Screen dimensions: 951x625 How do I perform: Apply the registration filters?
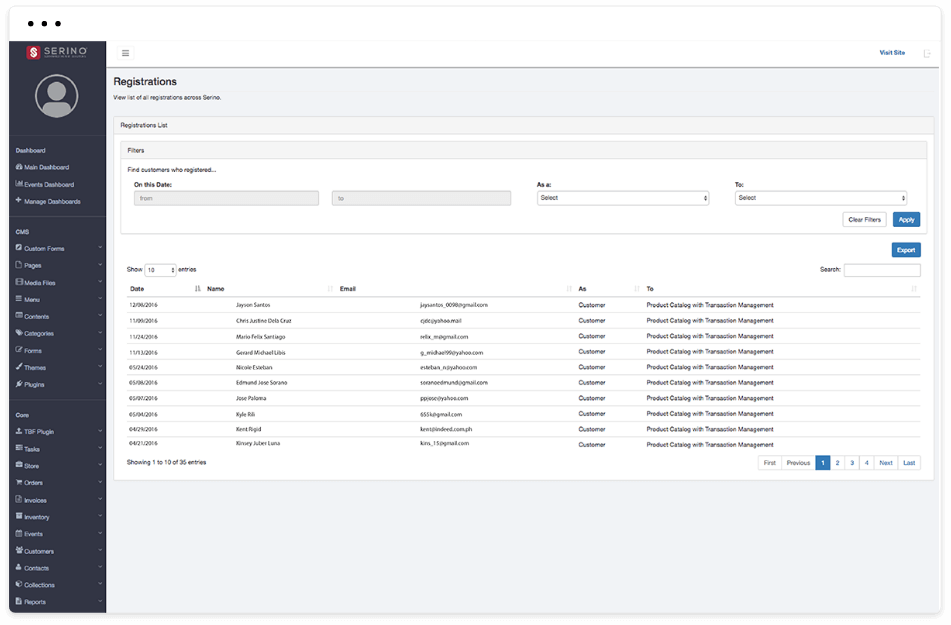click(x=906, y=220)
